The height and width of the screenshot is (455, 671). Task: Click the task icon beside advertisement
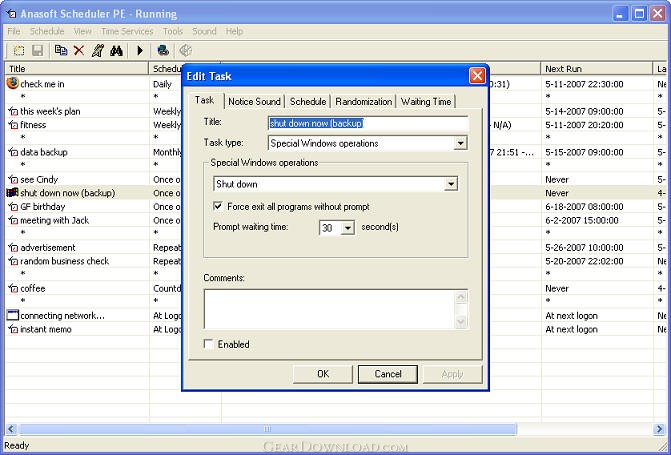click(x=13, y=247)
